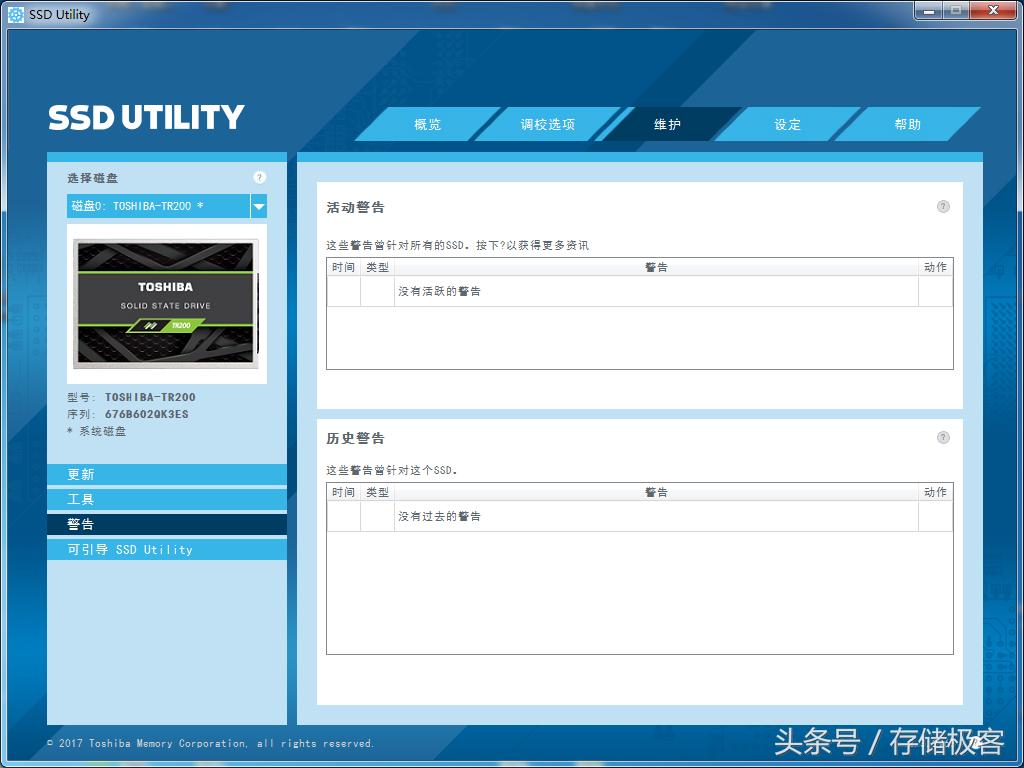Click the 时间 column header in 活动警告
This screenshot has width=1024, height=768.
(x=343, y=267)
